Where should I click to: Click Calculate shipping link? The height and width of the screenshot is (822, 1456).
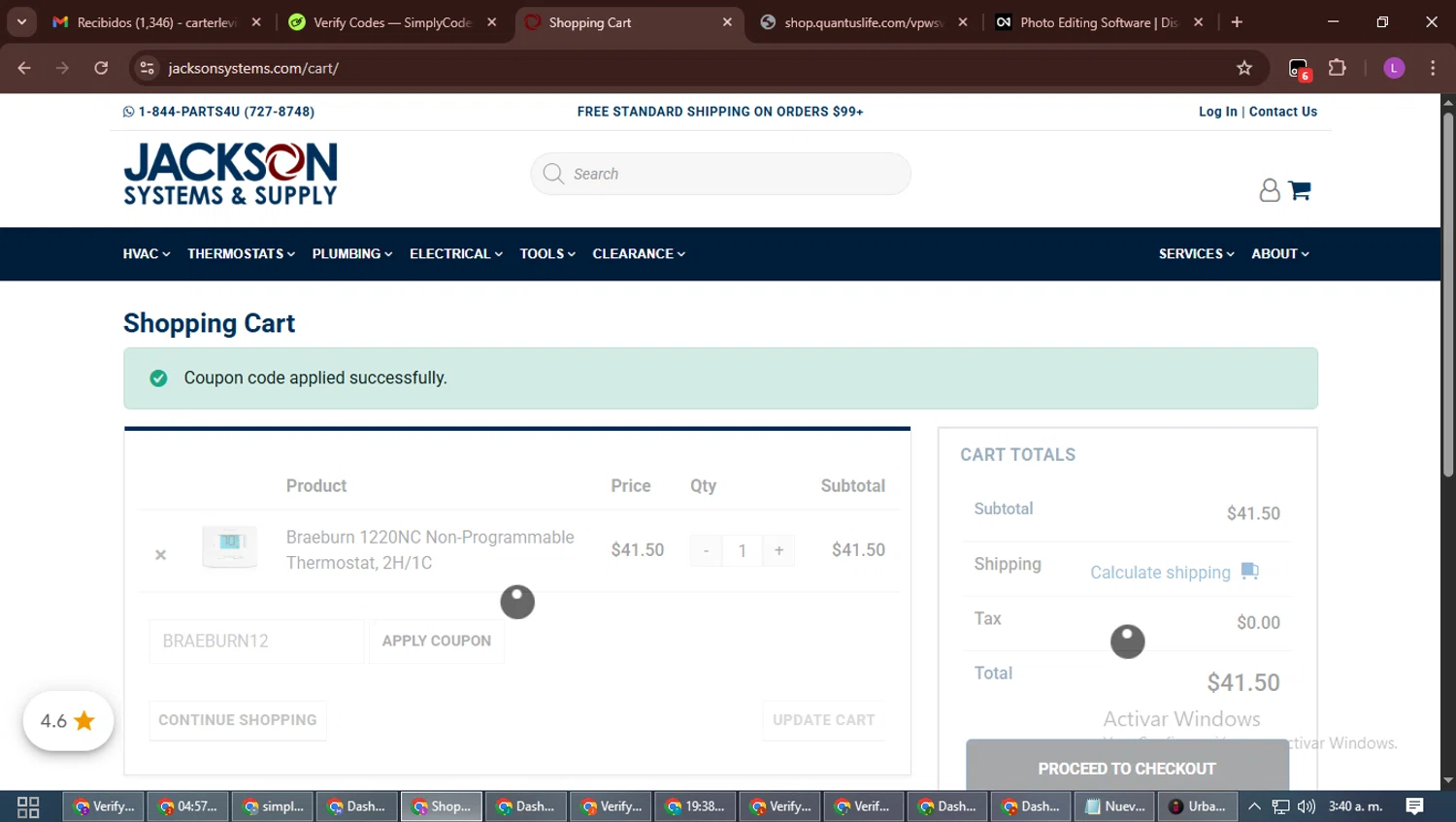pyautogui.click(x=1160, y=573)
